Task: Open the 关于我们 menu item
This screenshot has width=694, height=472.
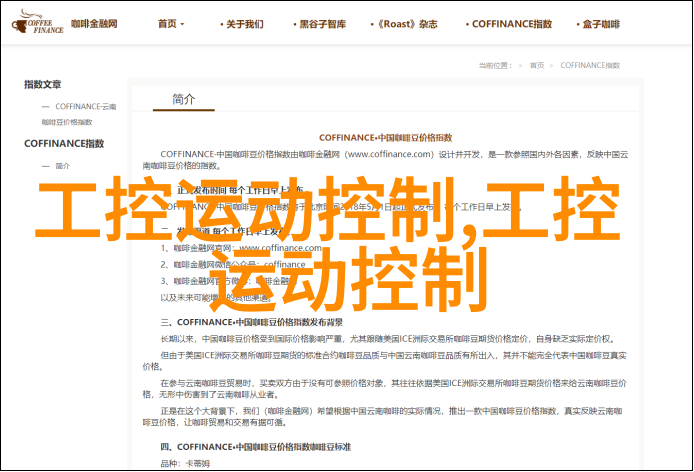Action: (242, 24)
